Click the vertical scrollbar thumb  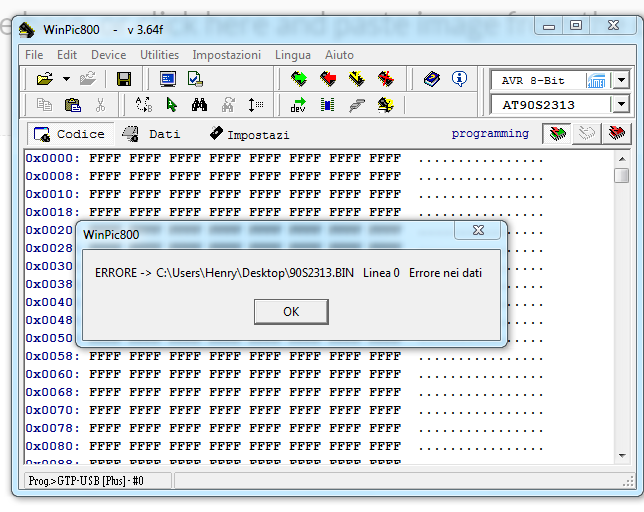point(622,176)
